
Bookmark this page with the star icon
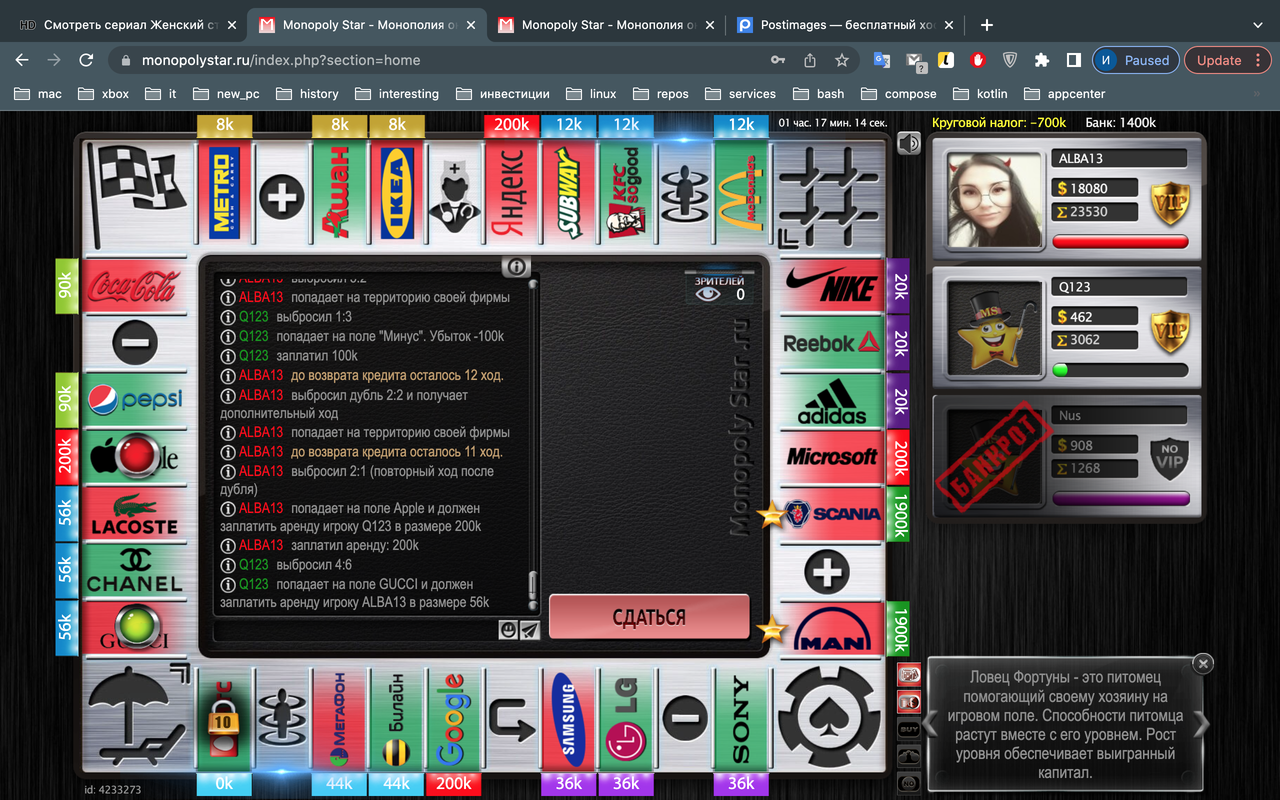pos(842,60)
